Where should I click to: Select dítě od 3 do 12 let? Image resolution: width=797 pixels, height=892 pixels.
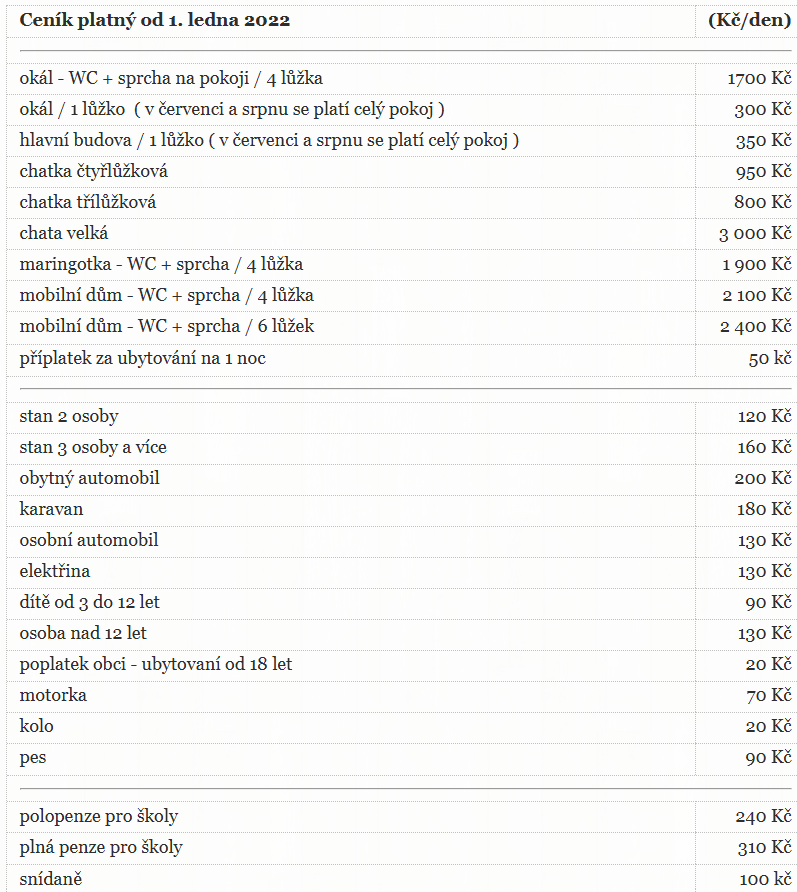[x=89, y=602]
